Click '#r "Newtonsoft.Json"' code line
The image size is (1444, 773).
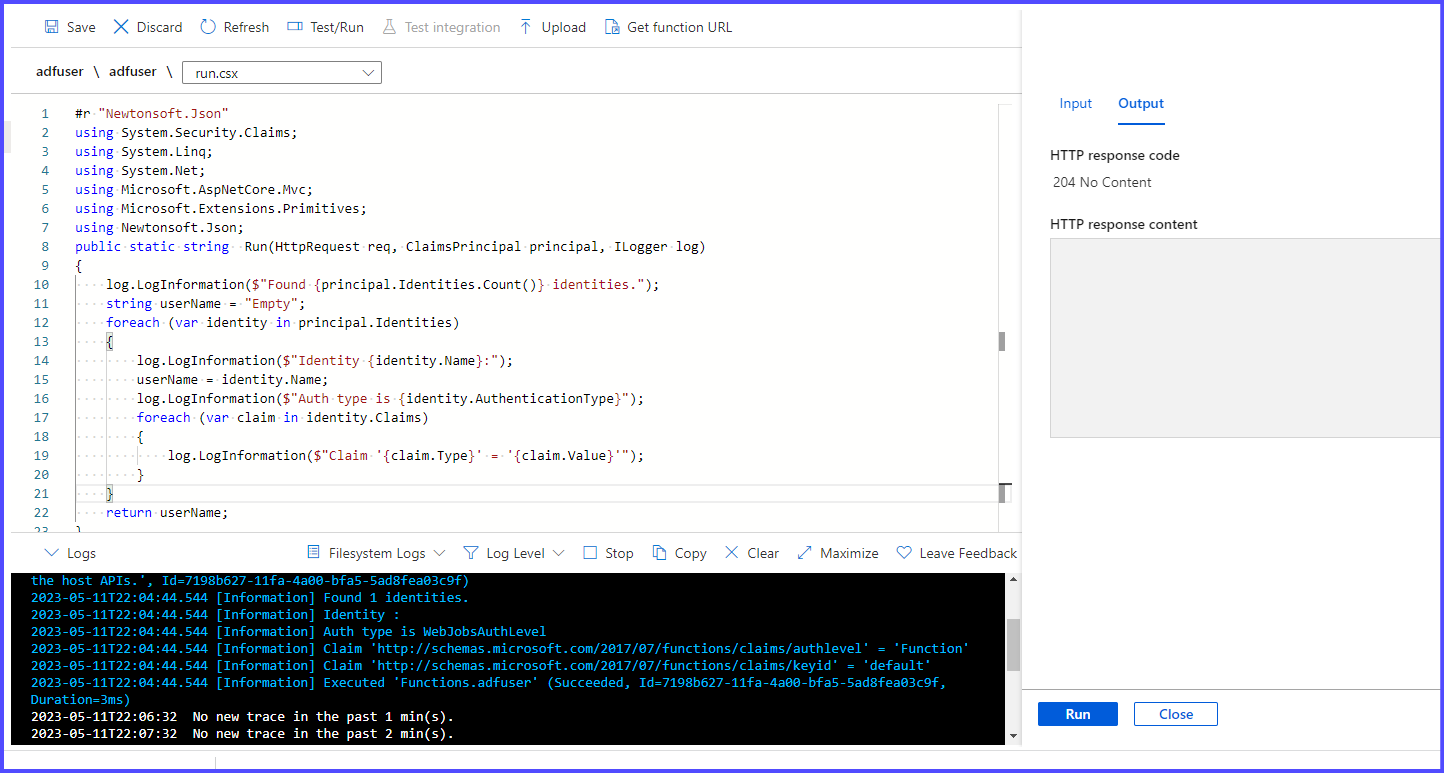coord(152,113)
